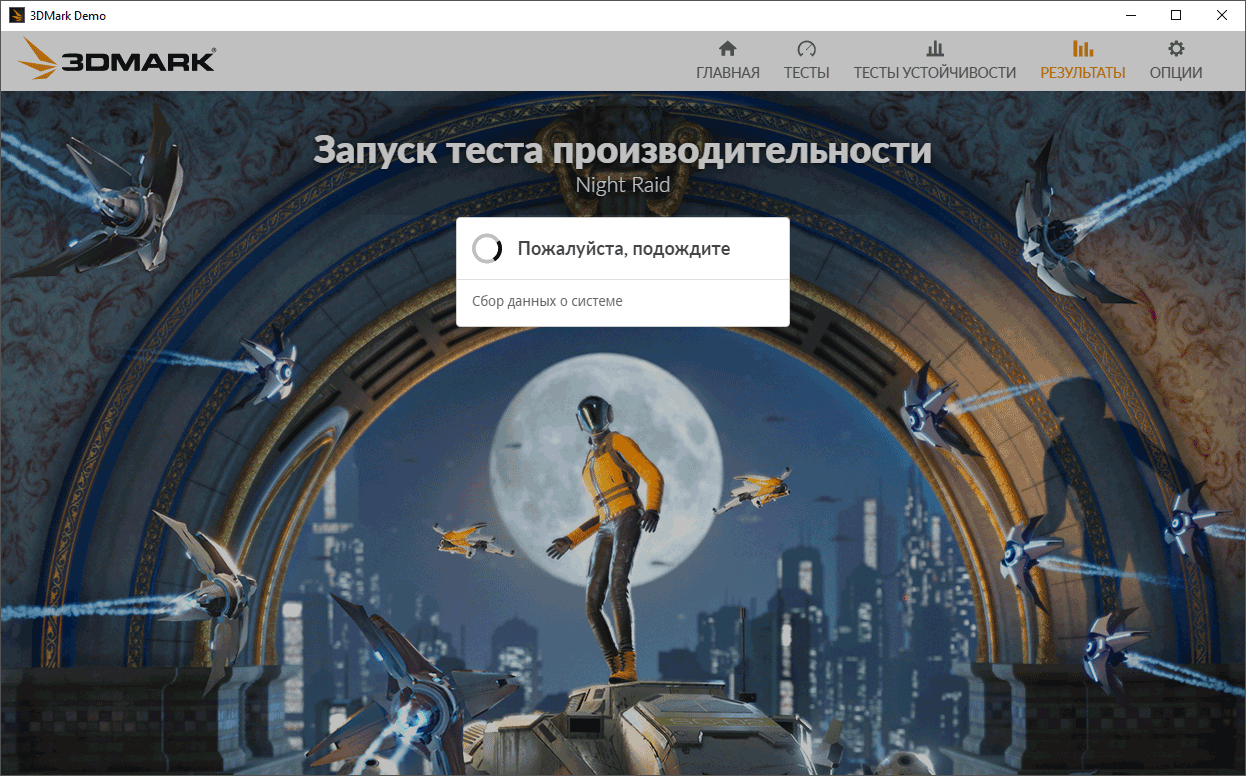Viewport: 1246px width, 776px height.
Task: Close the 3DMark Demo window
Action: [1222, 15]
